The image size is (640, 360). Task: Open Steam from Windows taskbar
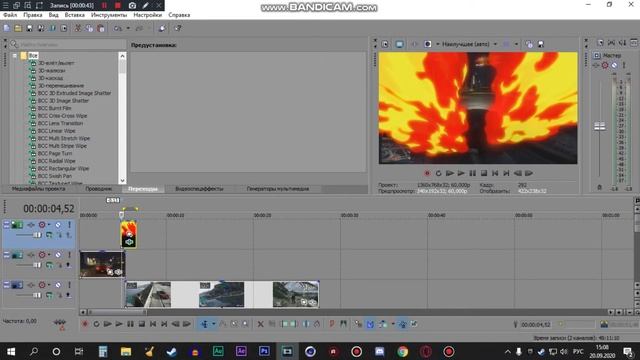pos(171,351)
